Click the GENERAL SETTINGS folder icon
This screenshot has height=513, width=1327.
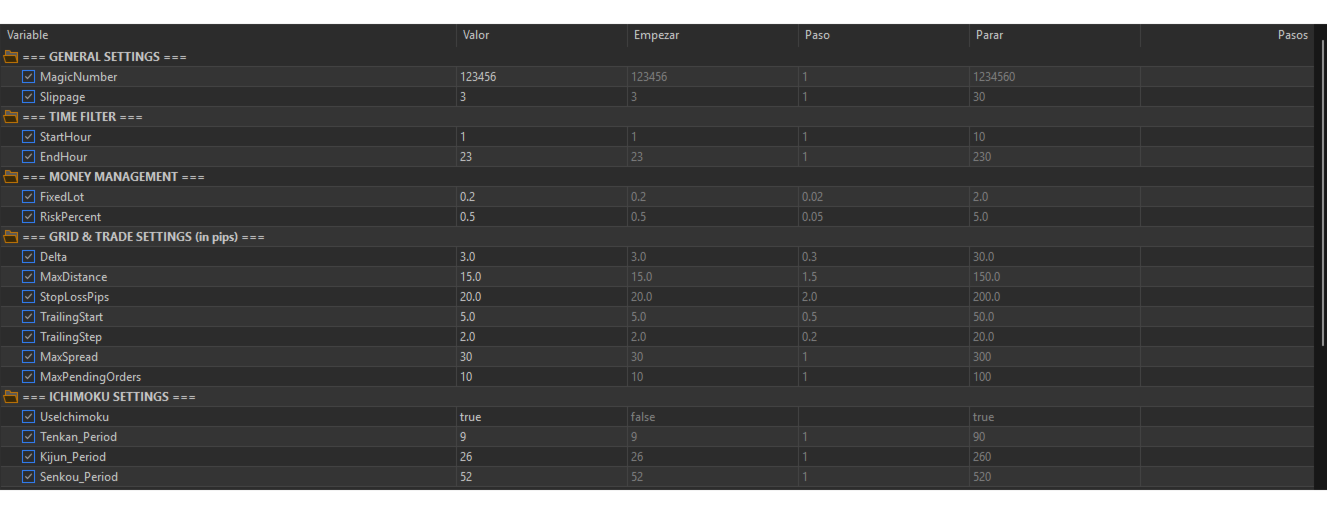(11, 57)
